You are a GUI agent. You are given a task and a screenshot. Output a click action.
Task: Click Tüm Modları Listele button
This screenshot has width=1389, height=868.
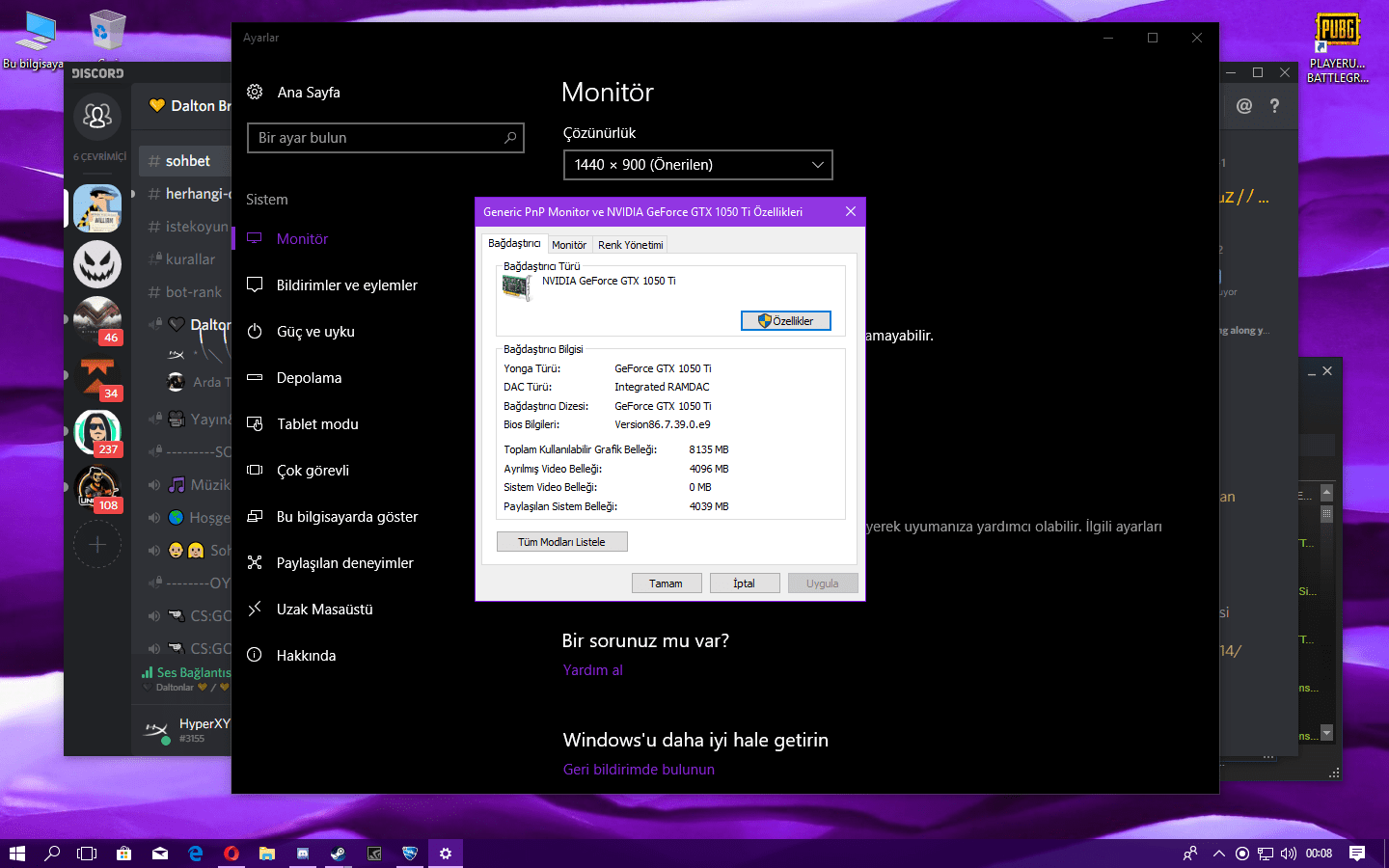click(x=562, y=542)
